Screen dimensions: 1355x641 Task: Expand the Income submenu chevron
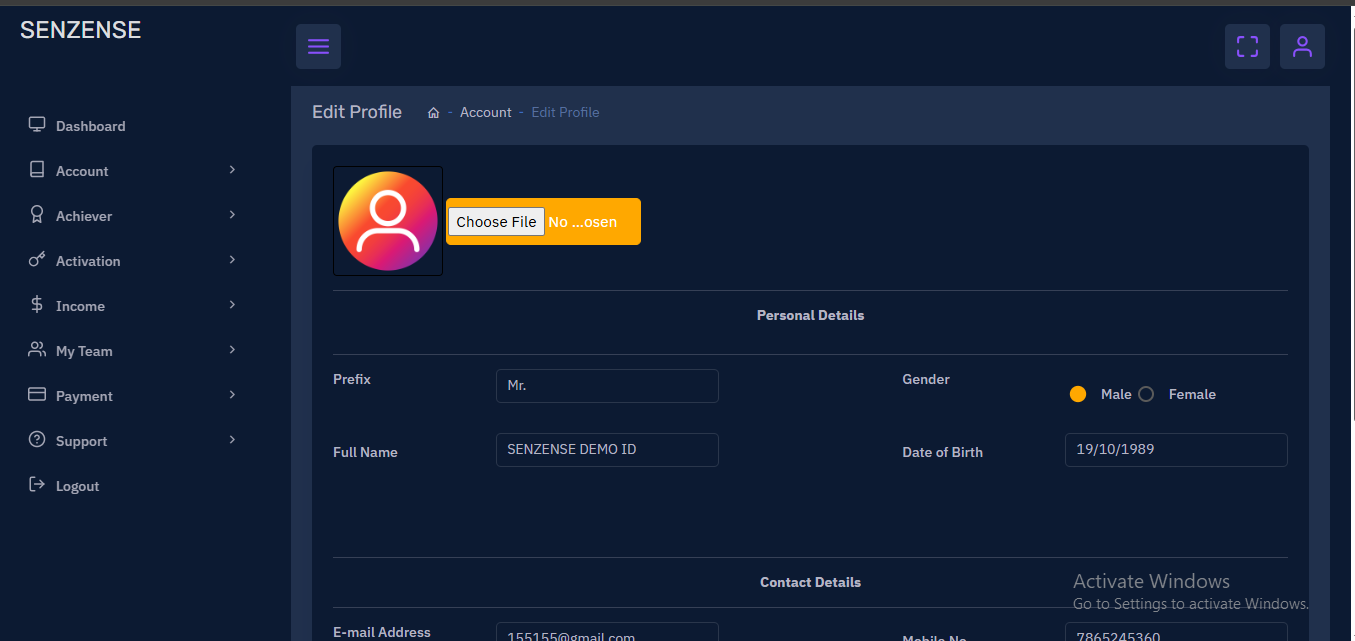click(232, 305)
